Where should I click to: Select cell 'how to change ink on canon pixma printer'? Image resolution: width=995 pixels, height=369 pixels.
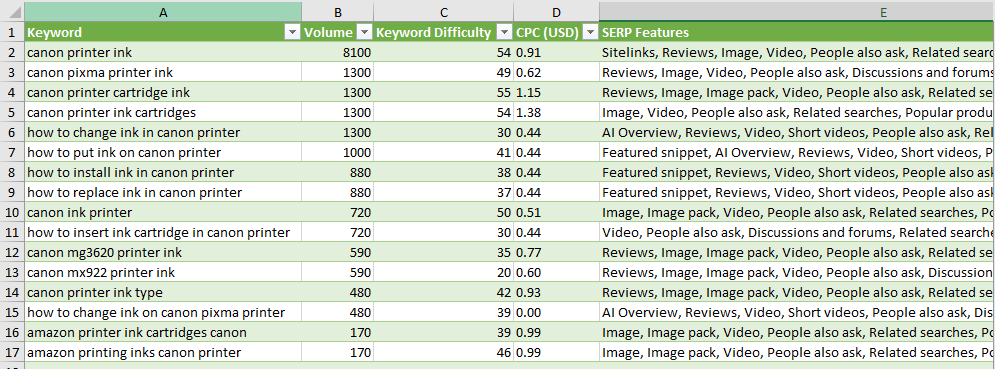[x=163, y=312]
